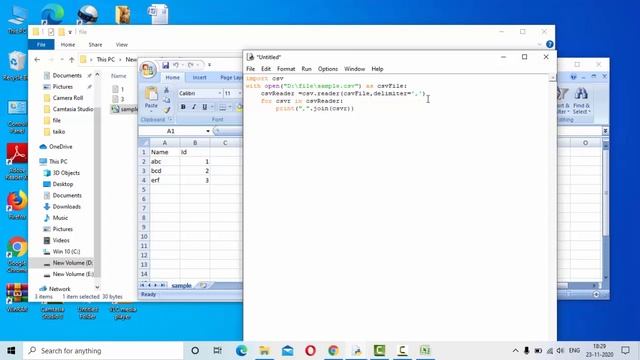Viewport: 640px width, 360px height.
Task: Open Task View from the taskbar
Action: click(218, 351)
